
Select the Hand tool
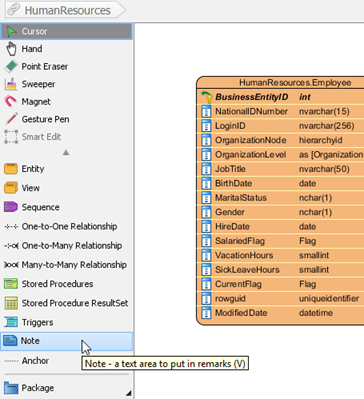point(67,49)
